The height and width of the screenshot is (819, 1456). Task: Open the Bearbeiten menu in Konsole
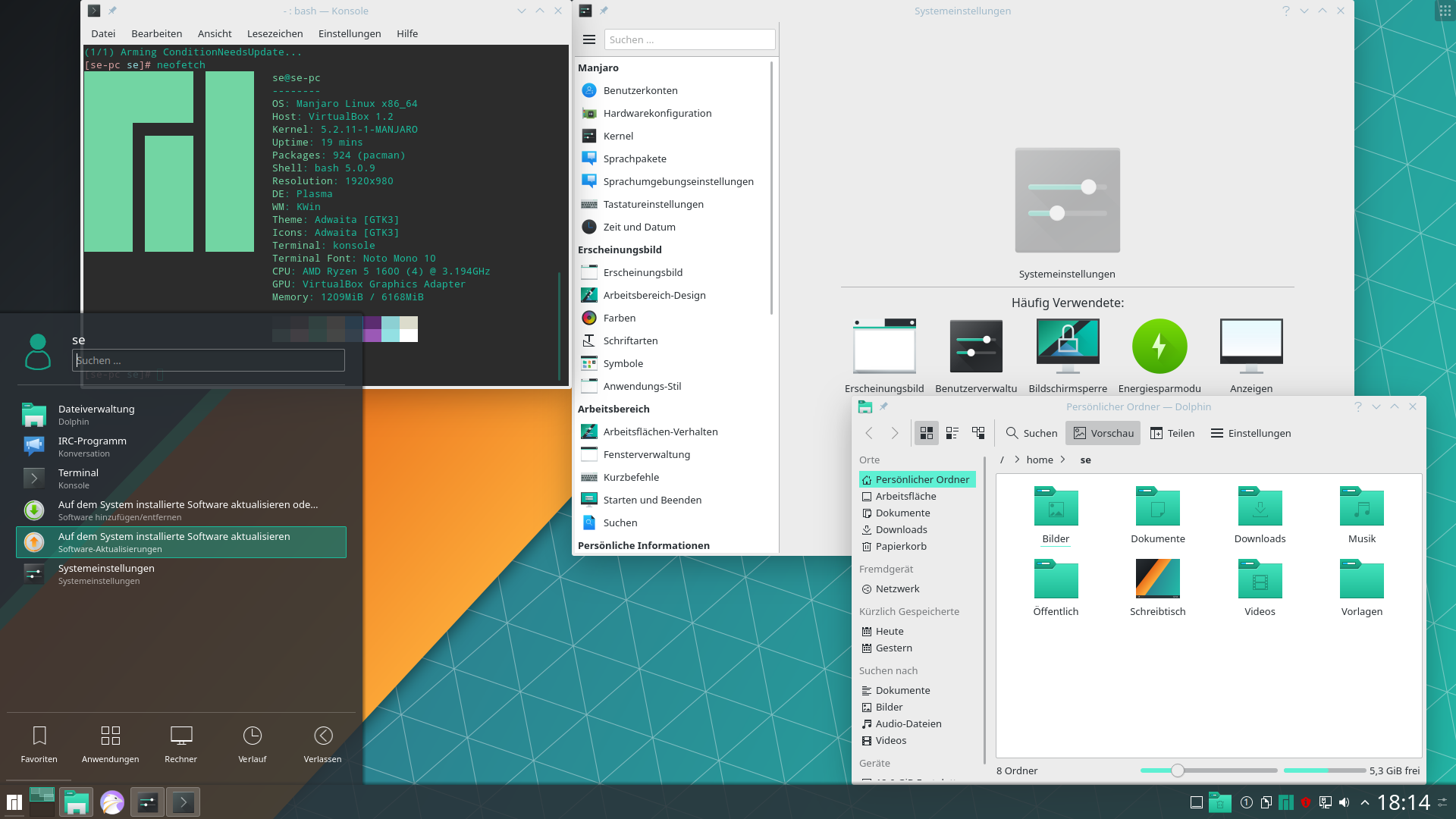[x=157, y=33]
